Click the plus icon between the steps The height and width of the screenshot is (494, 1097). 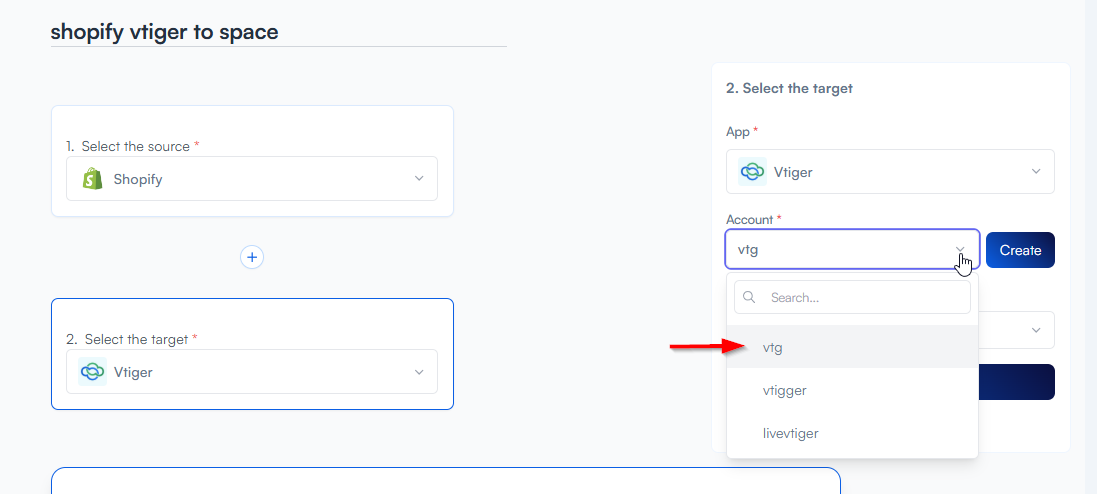coord(252,257)
